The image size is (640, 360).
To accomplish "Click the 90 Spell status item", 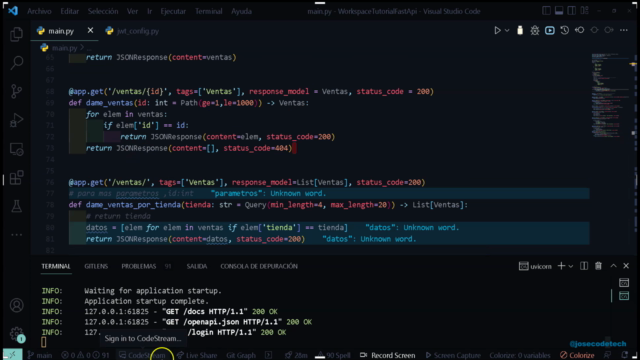I will pos(333,355).
